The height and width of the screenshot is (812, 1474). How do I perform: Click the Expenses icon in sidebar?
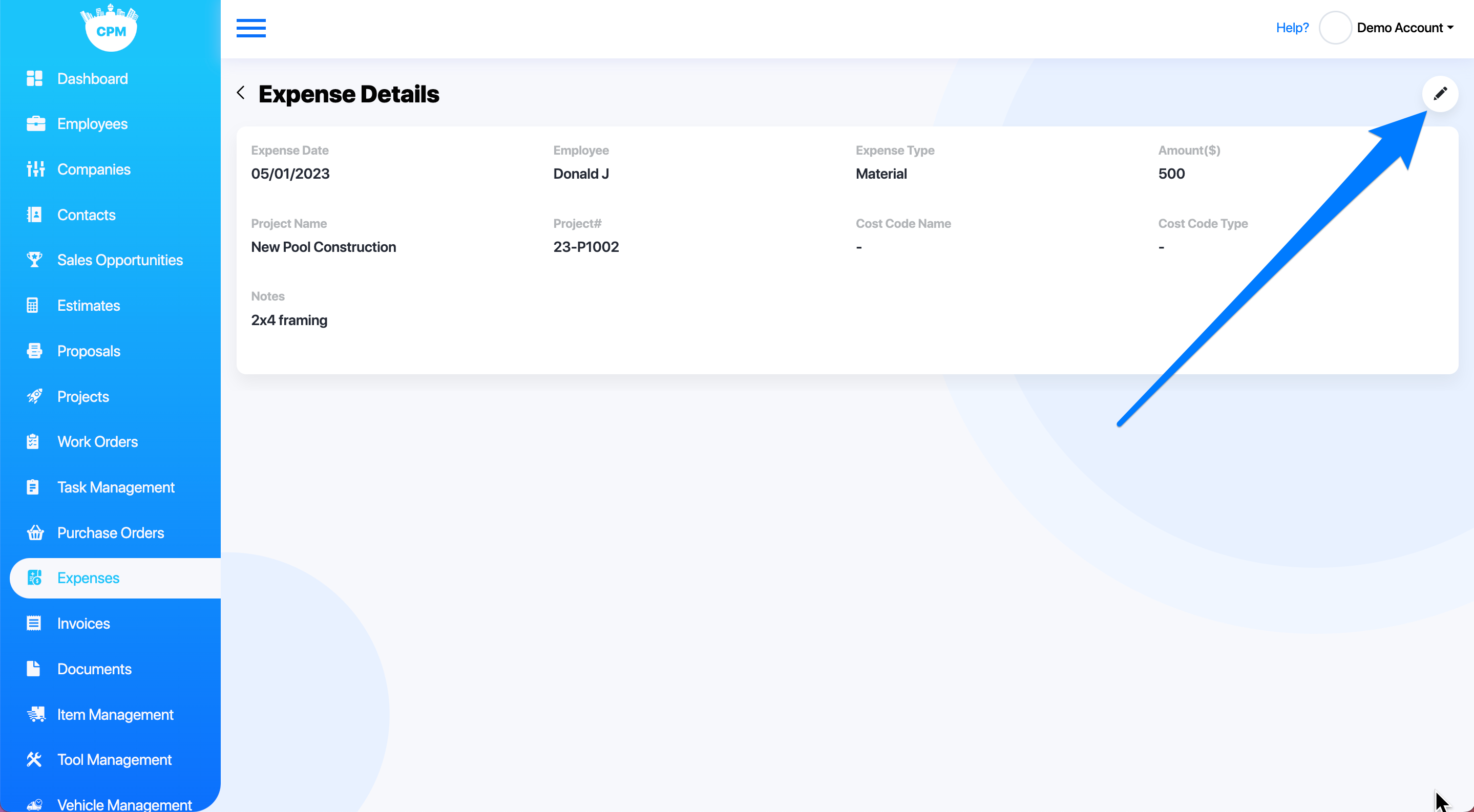coord(35,578)
